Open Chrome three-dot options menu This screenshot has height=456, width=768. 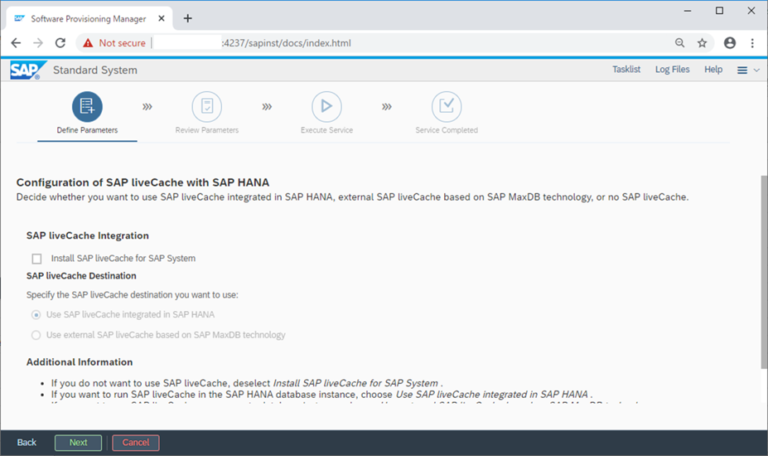pyautogui.click(x=753, y=43)
